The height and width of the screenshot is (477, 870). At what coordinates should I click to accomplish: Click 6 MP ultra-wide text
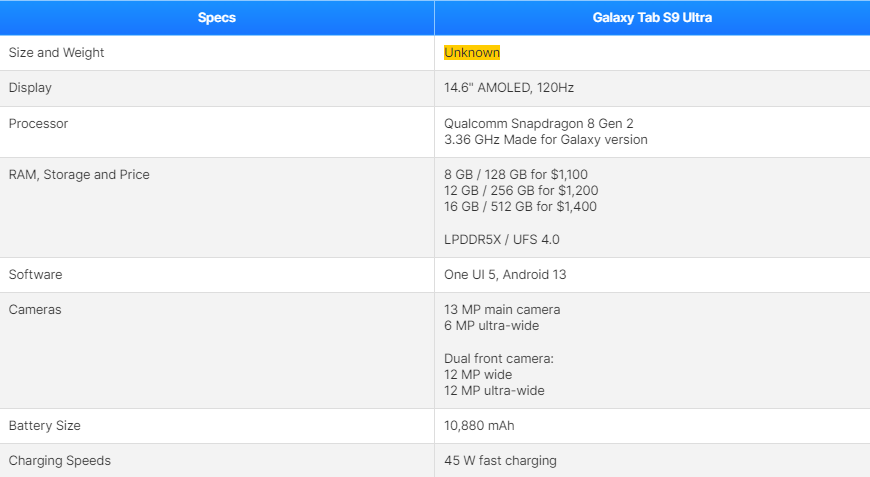pyautogui.click(x=491, y=326)
